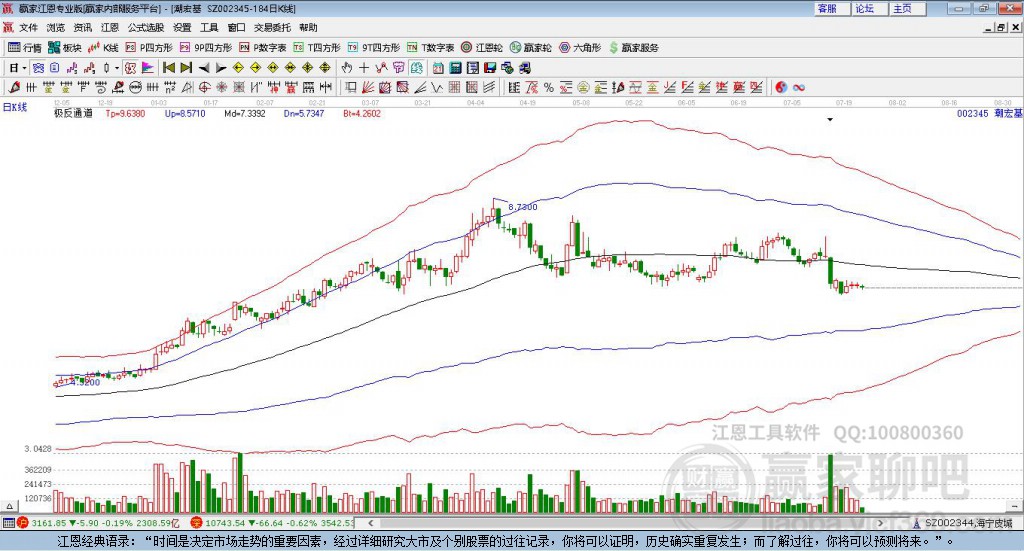Viewport: 1024px width, 551px height.
Task: Select the circle crosshair target tool
Action: click(x=204, y=87)
